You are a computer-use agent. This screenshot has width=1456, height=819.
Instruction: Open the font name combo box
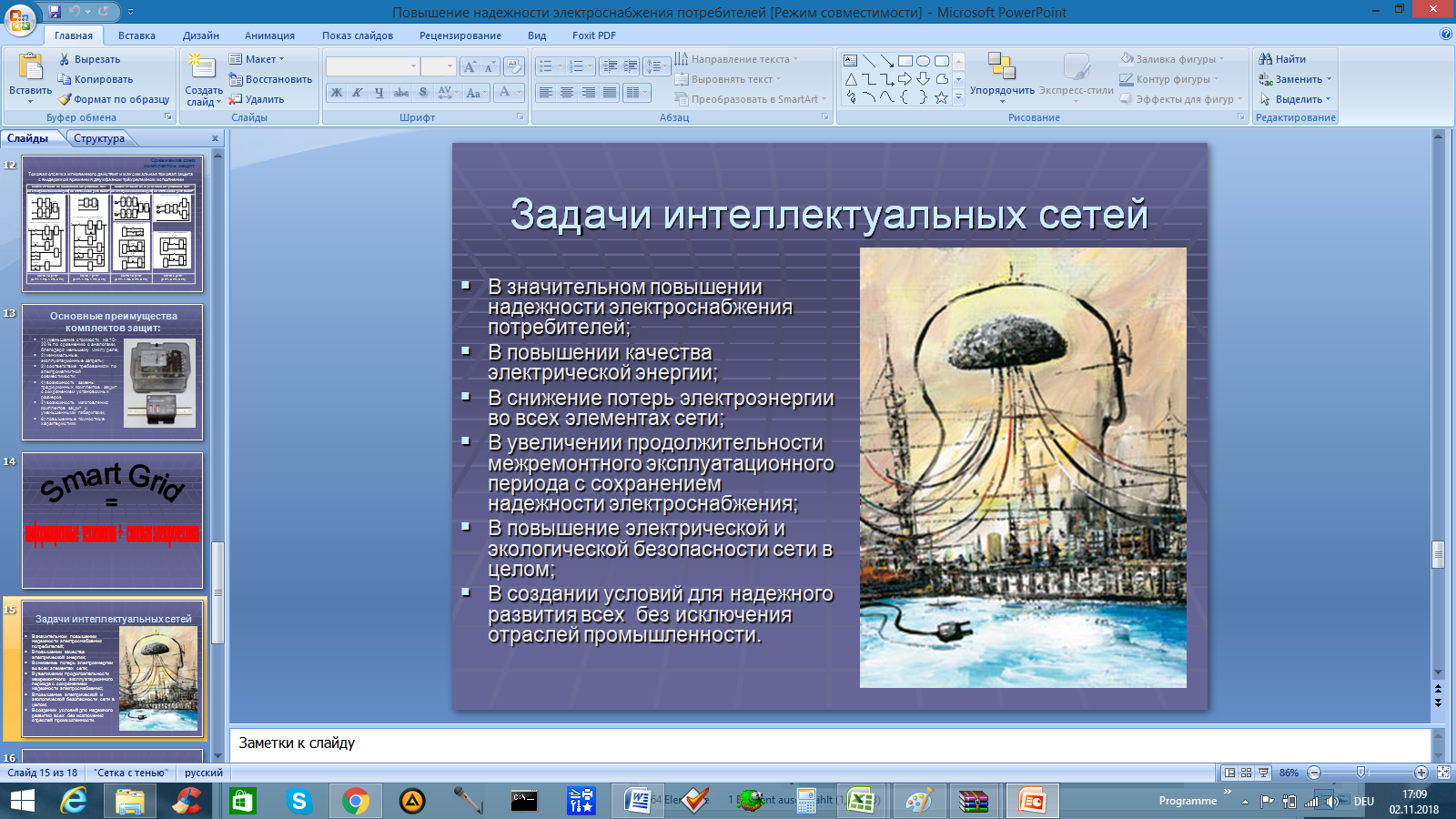click(x=373, y=66)
